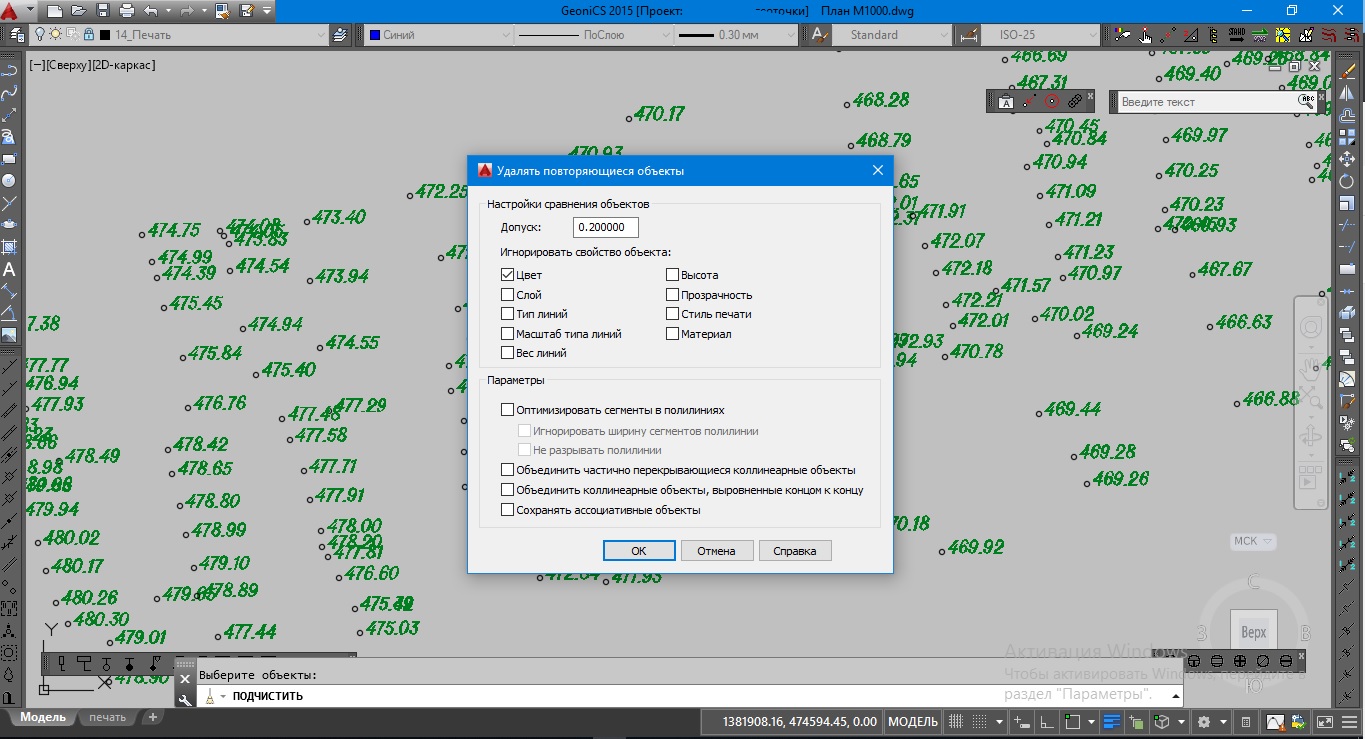Click the layer states stacked-sheets icon
Image resolution: width=1365 pixels, height=739 pixels.
tap(341, 34)
